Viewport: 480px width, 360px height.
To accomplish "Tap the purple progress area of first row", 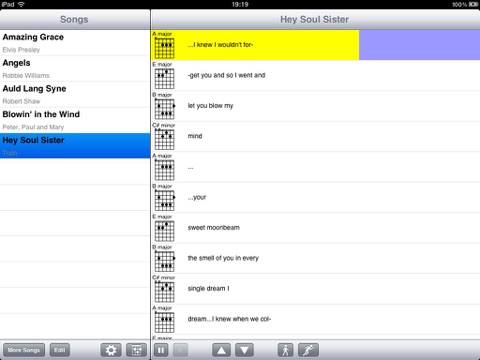I will coord(419,45).
